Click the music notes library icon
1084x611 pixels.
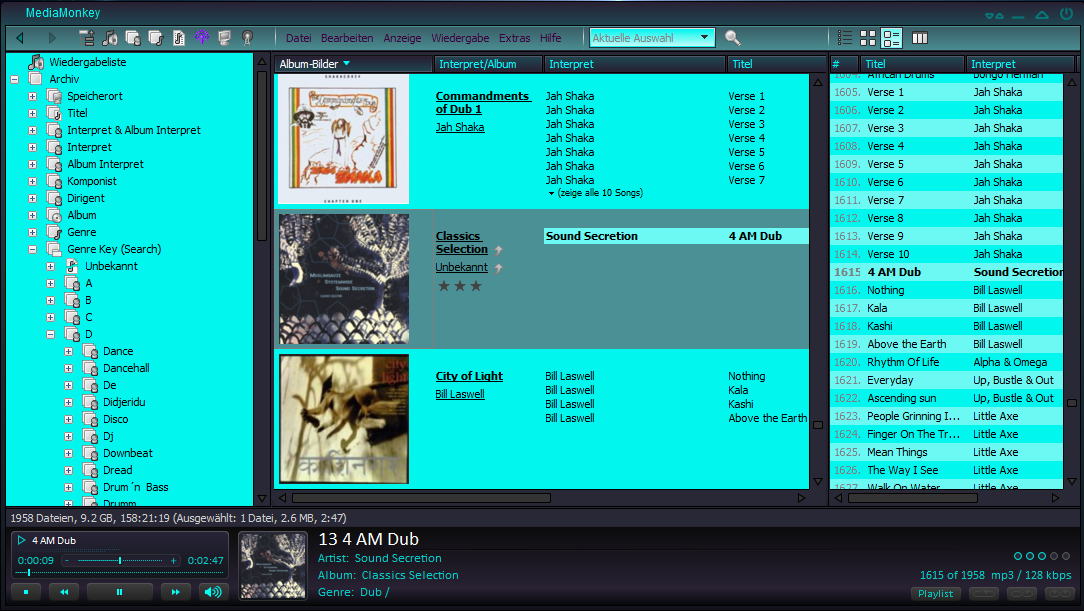pyautogui.click(x=109, y=38)
